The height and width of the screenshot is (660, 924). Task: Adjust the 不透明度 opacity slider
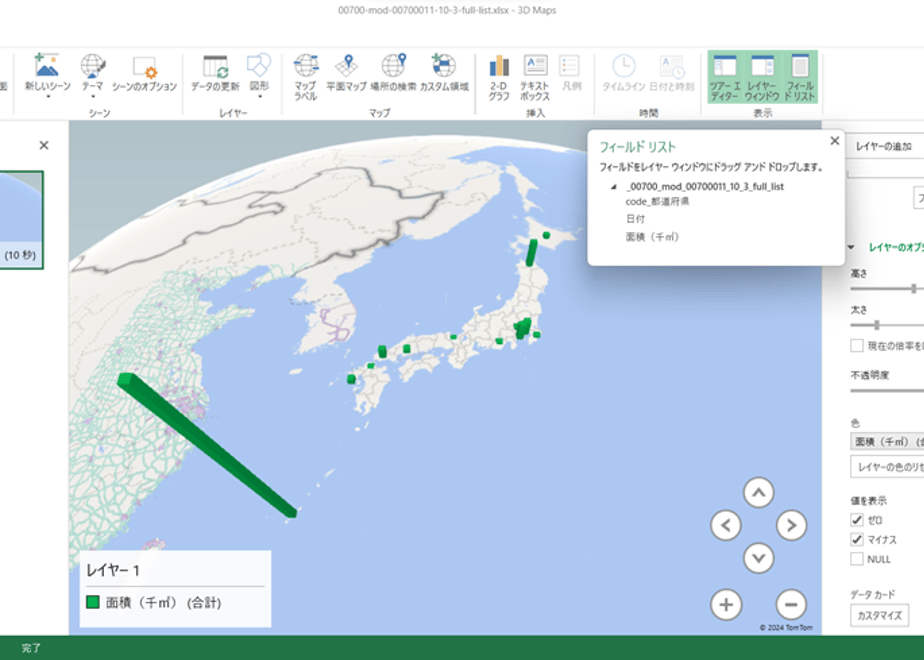887,391
